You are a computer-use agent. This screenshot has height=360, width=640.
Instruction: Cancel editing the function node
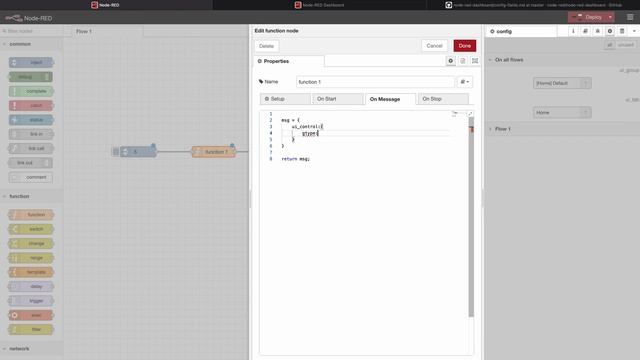coord(434,46)
